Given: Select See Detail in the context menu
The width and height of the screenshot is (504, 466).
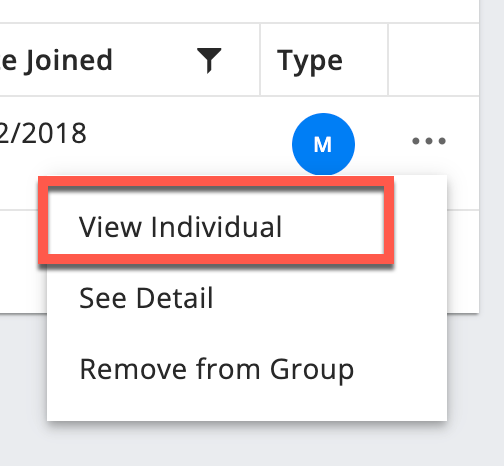Looking at the screenshot, I should coord(146,298).
